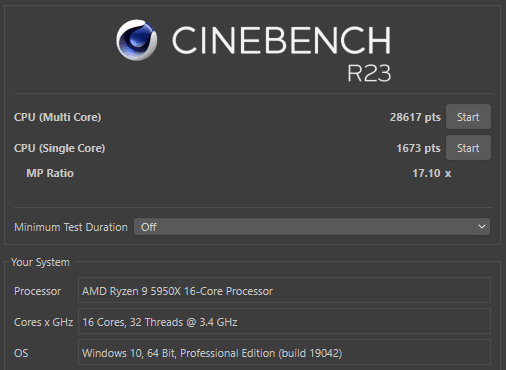Screen dimensions: 506x370
Task: Select the CPU (Multi Core) label
Action: click(57, 117)
